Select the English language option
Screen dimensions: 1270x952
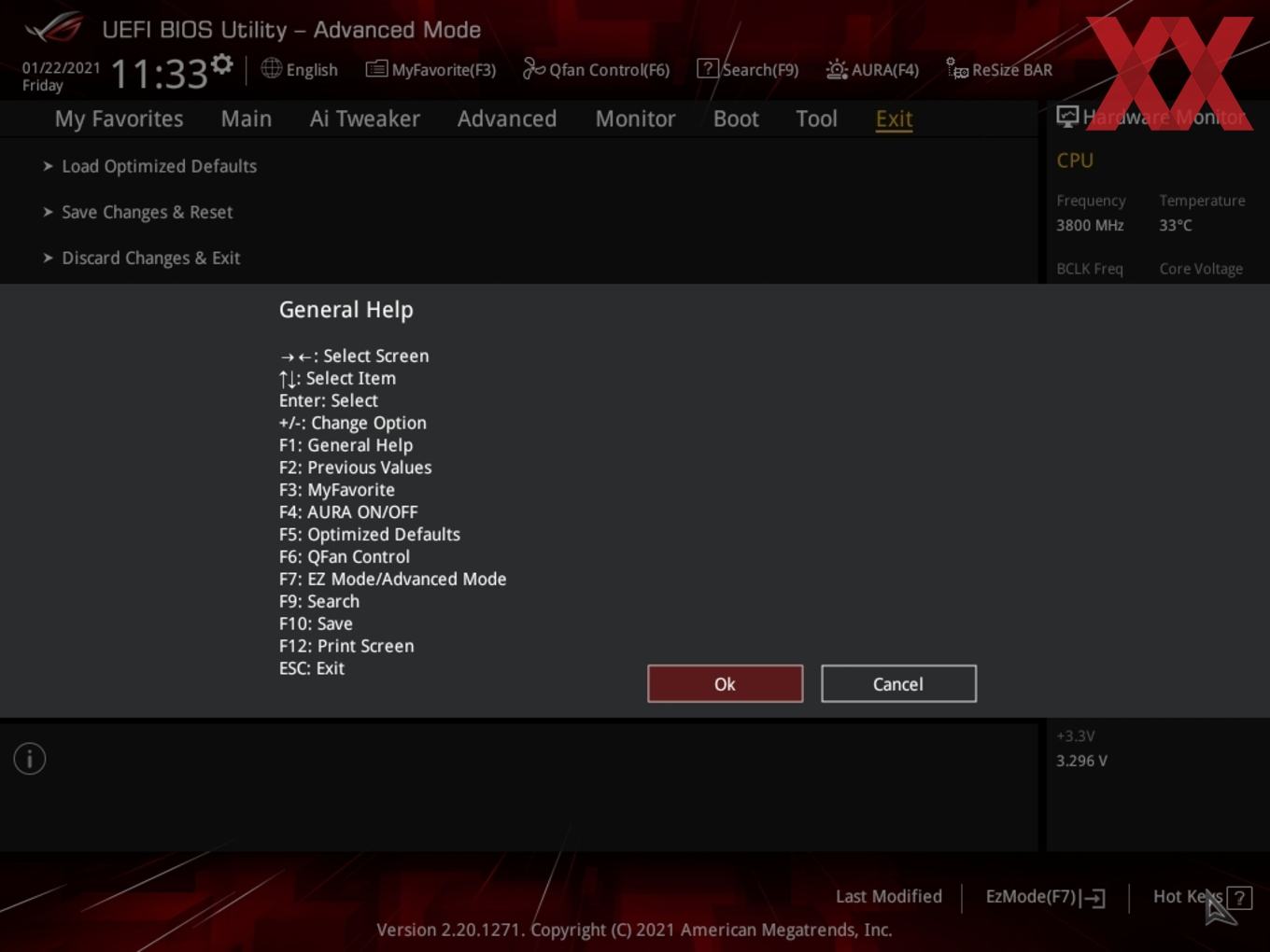tap(312, 70)
